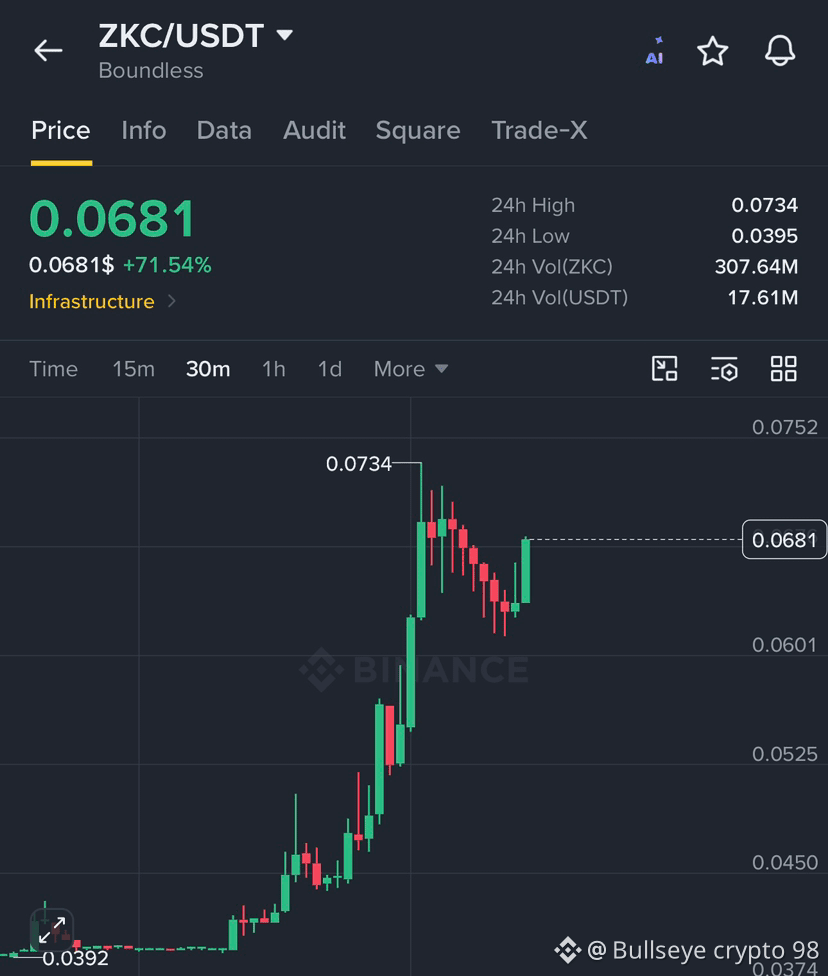
Task: Open chart indicator settings icon
Action: tap(724, 368)
